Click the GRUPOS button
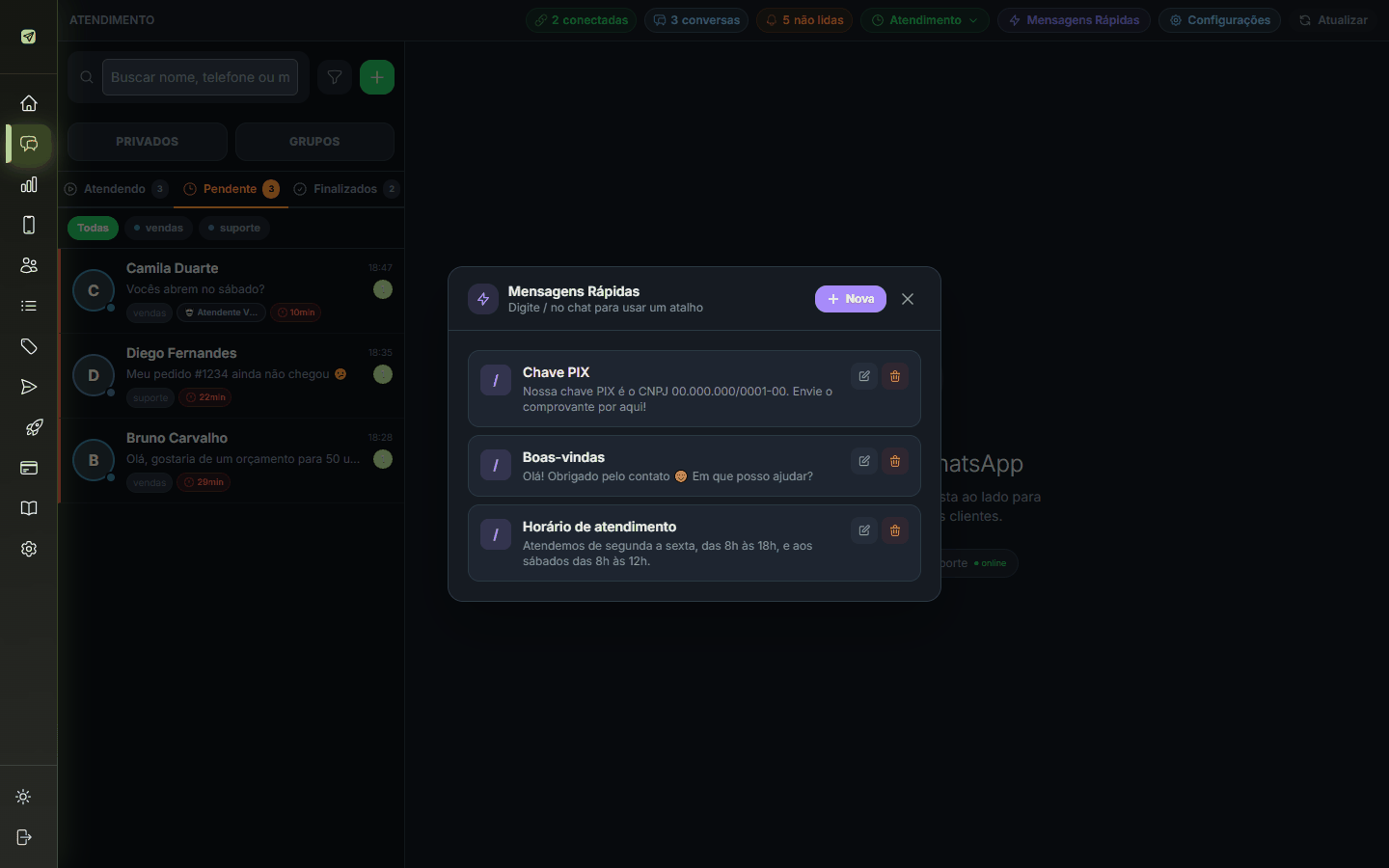 tap(314, 142)
